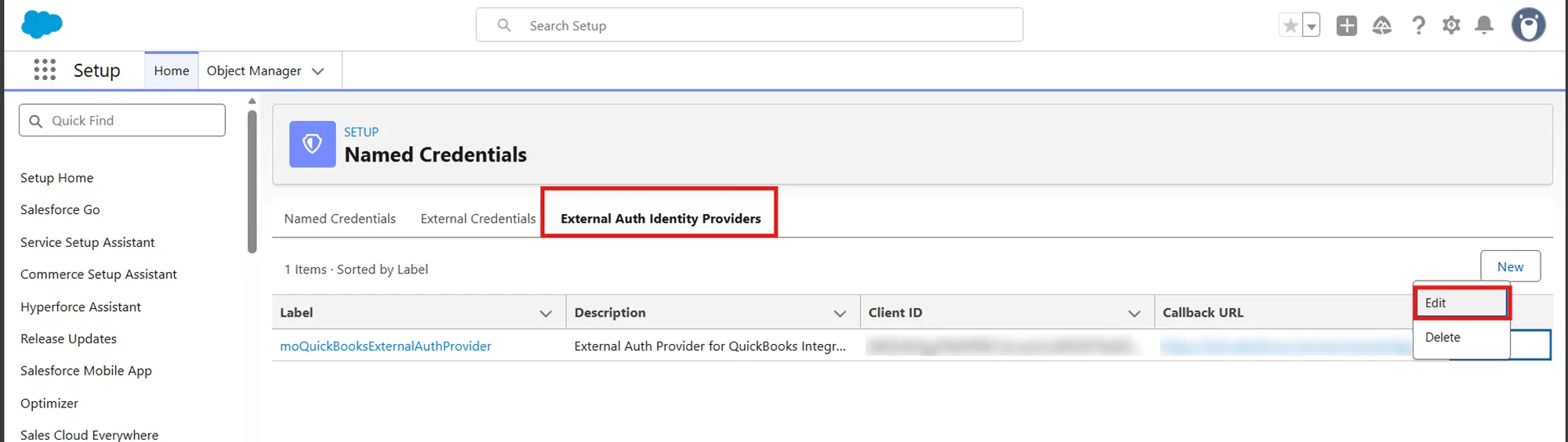Image resolution: width=1568 pixels, height=442 pixels.
Task: Click the Named Credentials shield icon
Action: coord(312,144)
